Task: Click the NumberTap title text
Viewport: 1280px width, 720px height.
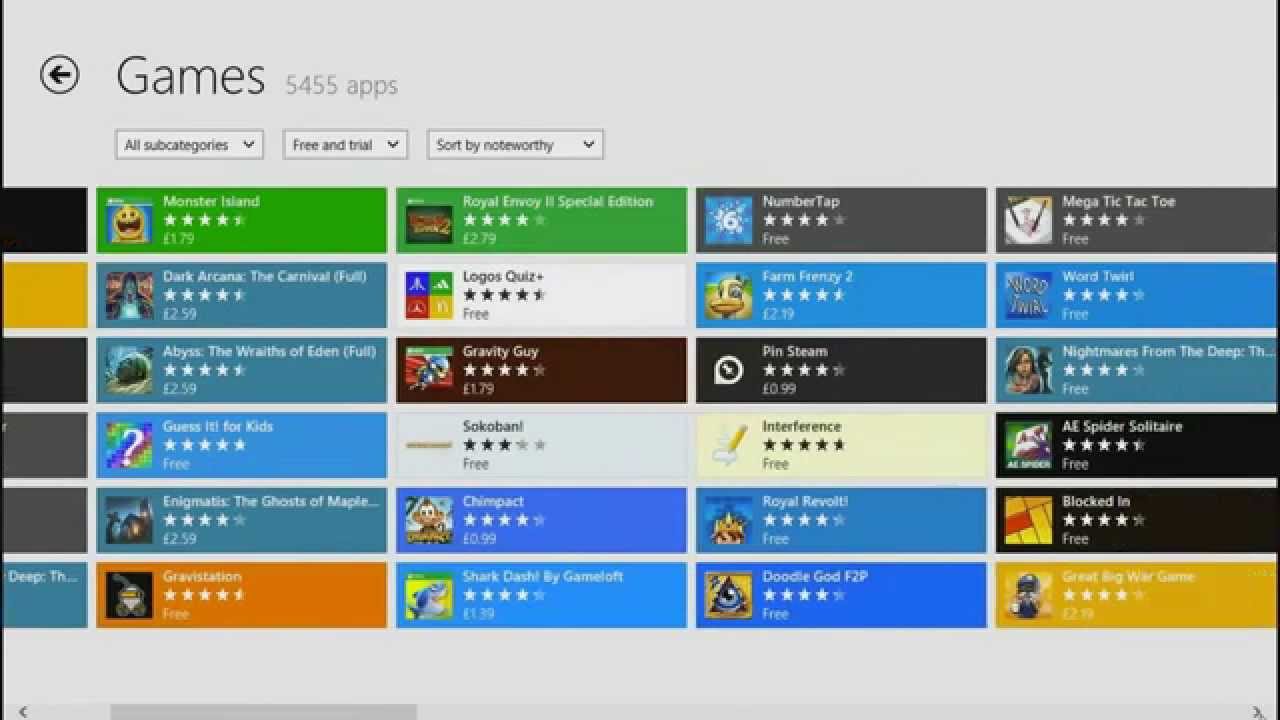Action: click(800, 201)
